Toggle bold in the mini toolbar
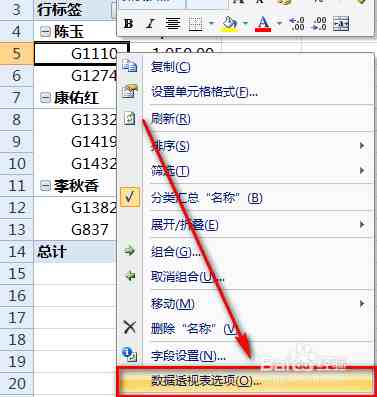377x397 pixels. point(128,24)
